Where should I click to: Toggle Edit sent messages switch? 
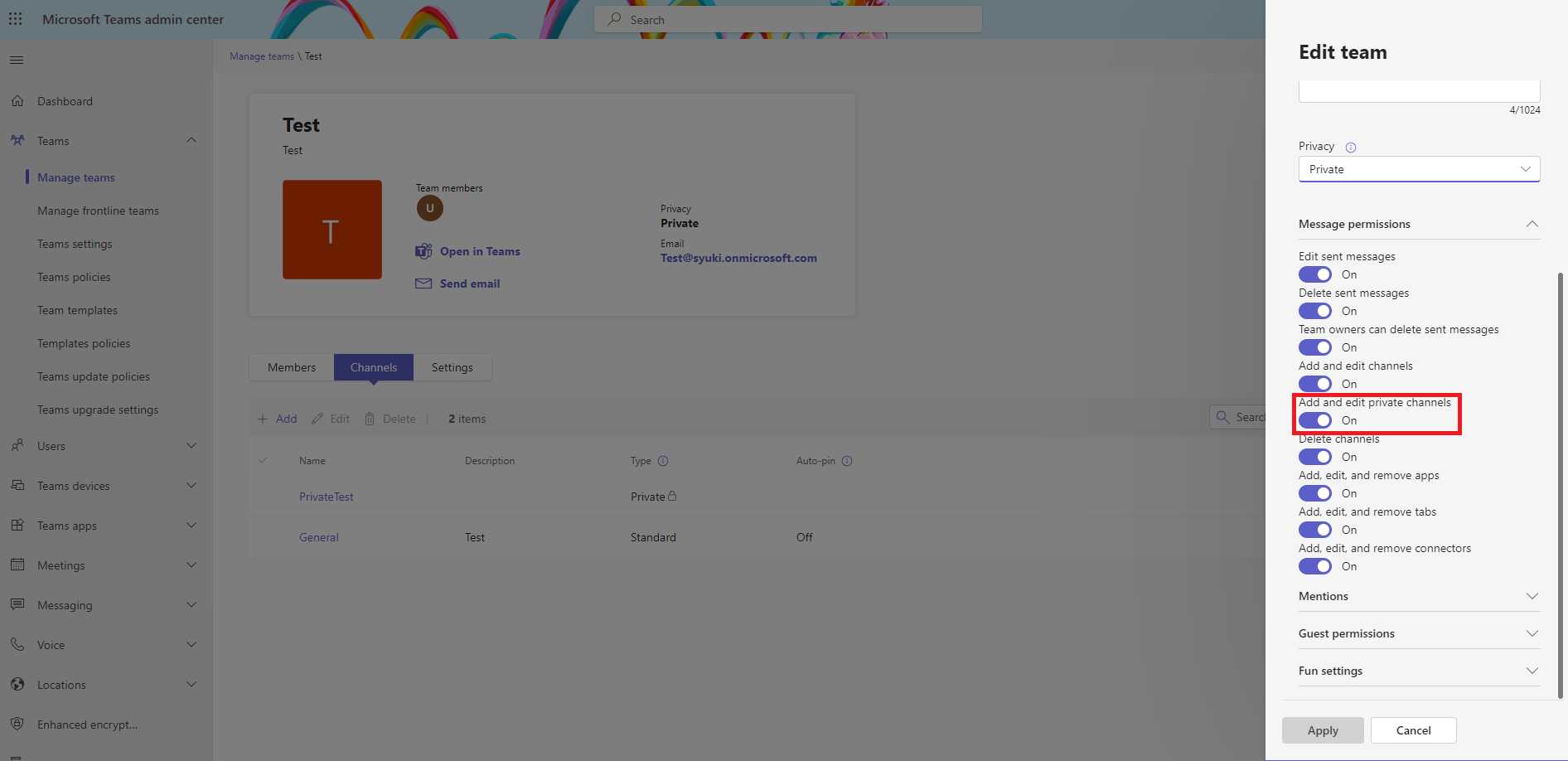click(x=1315, y=274)
